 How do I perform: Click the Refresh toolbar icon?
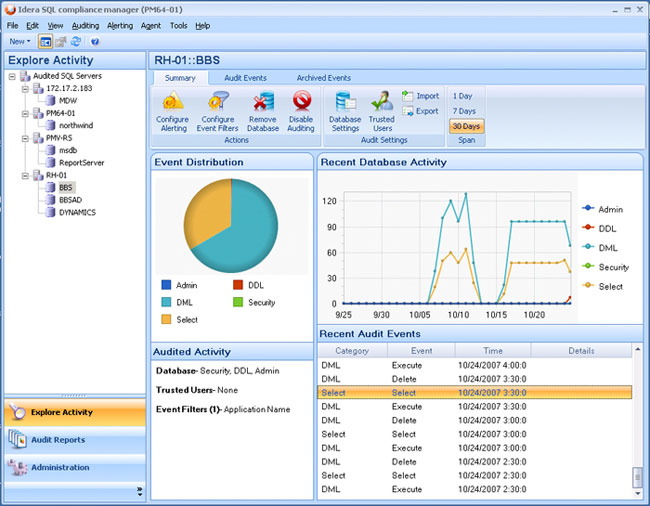click(x=76, y=41)
